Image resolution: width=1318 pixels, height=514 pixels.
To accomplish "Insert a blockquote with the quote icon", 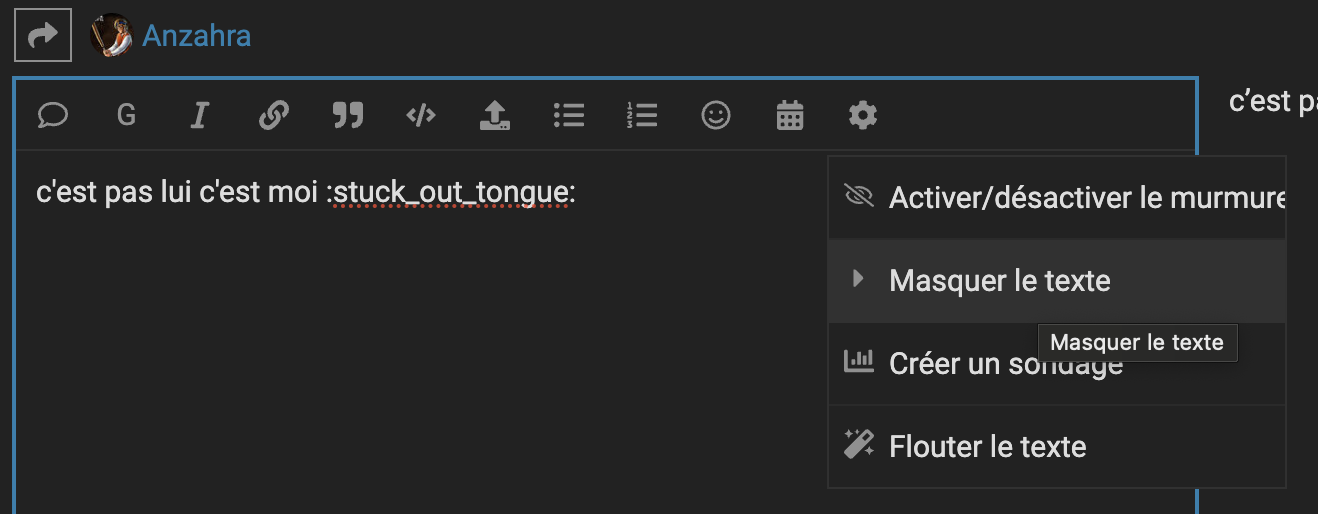I will pyautogui.click(x=347, y=116).
